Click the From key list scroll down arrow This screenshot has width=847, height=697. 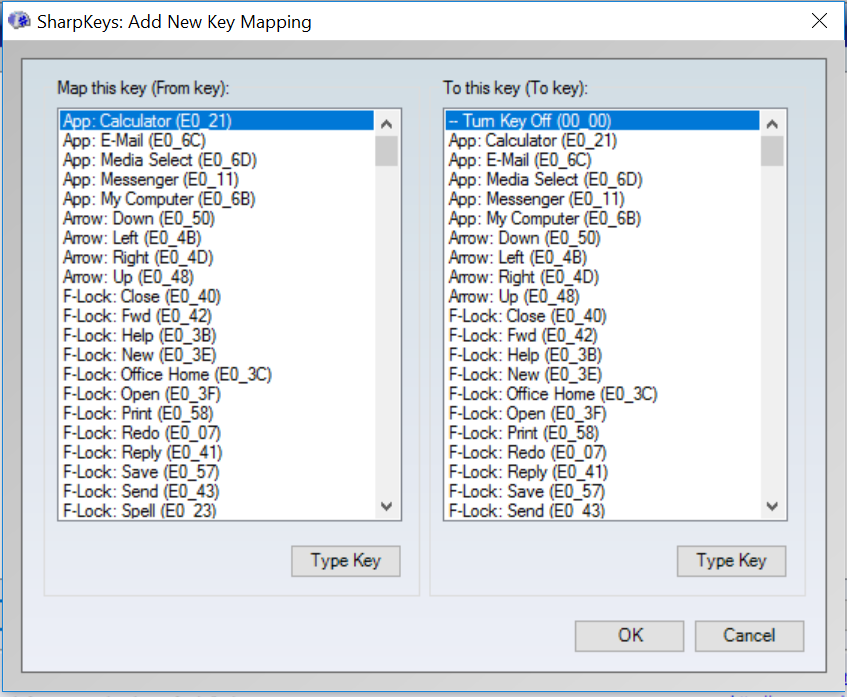[386, 506]
